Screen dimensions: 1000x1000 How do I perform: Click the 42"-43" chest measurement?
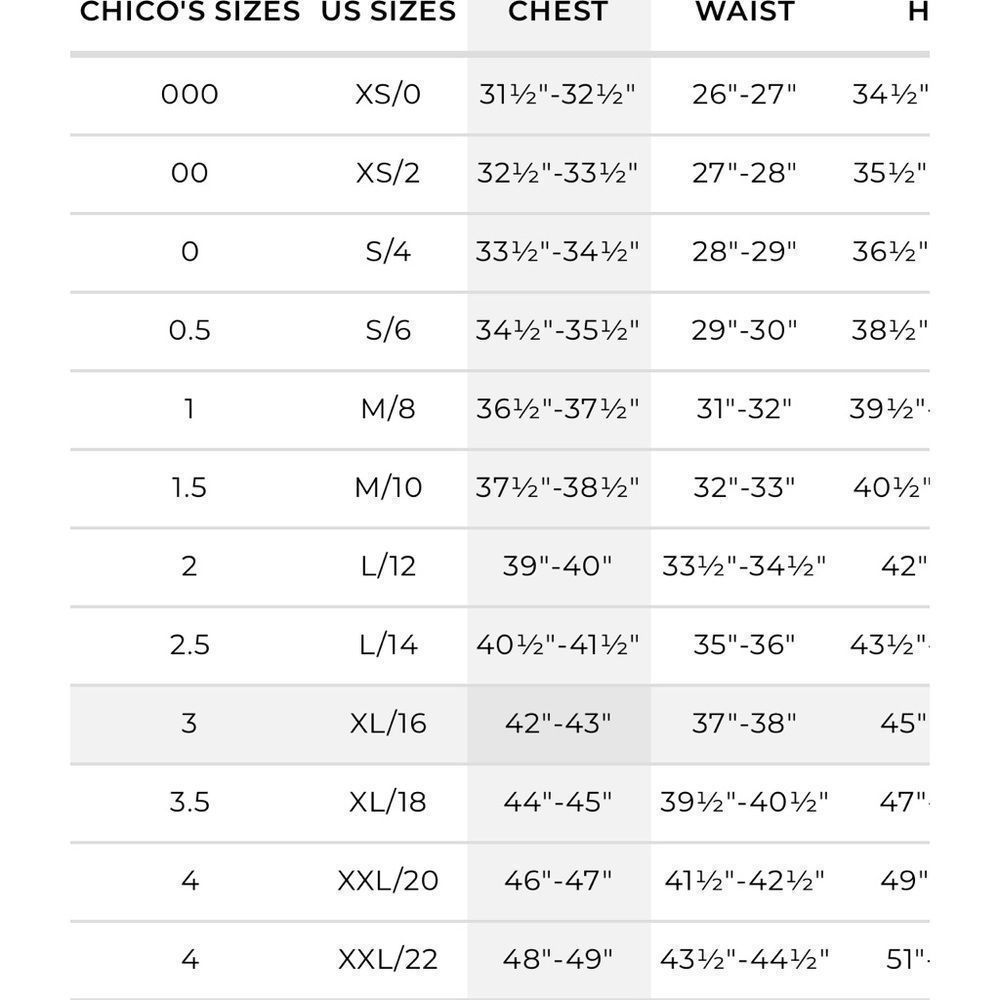click(558, 723)
